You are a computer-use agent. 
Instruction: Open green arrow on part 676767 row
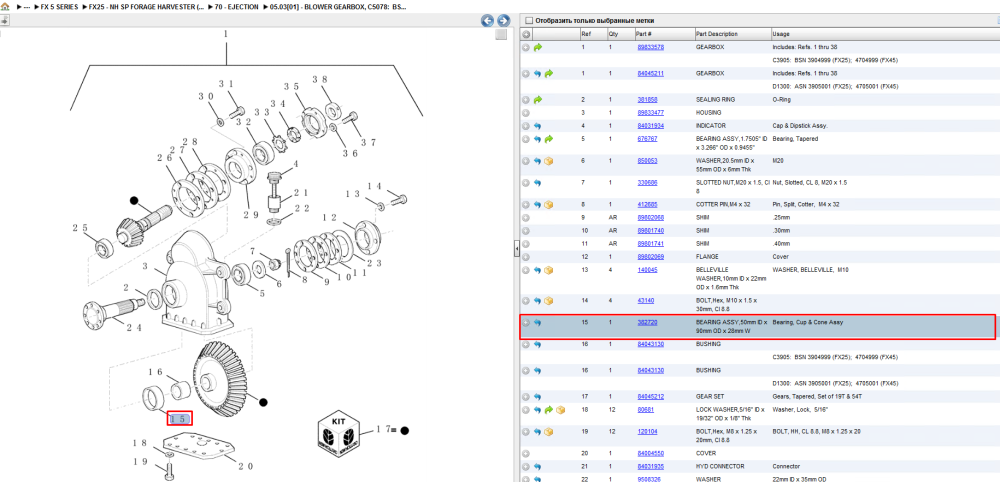548,139
